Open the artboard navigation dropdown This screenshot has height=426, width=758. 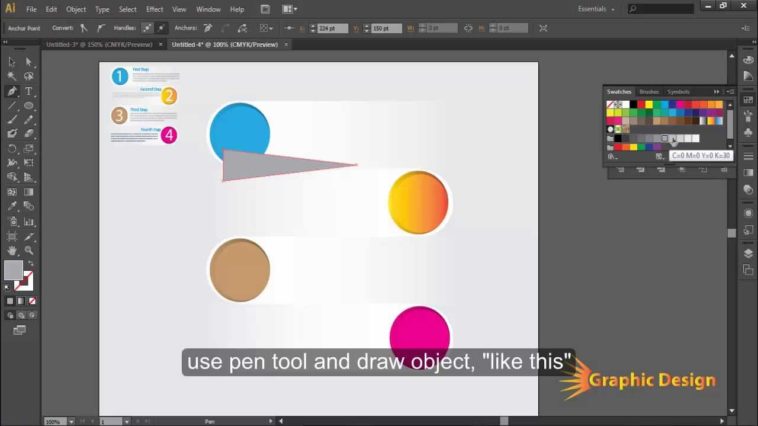point(127,422)
